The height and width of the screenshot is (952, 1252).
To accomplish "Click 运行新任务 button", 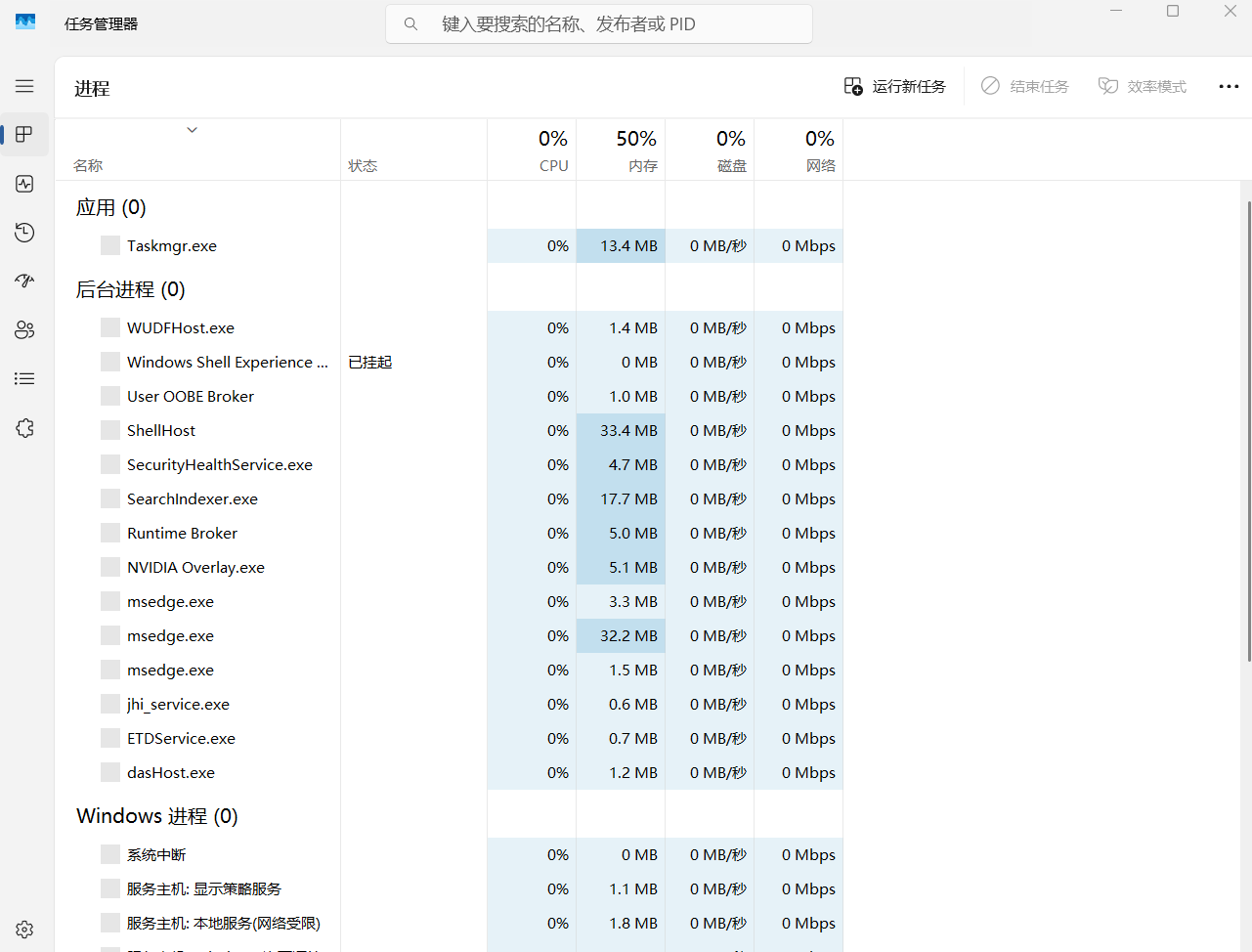I will [895, 86].
